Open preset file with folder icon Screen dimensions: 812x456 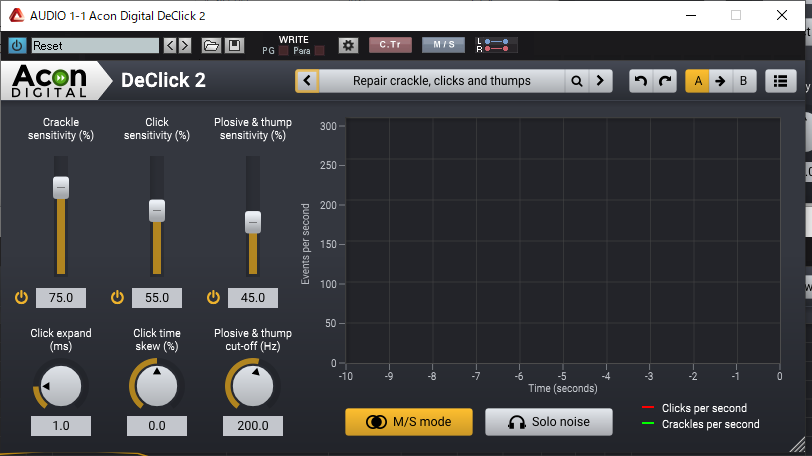tap(211, 46)
